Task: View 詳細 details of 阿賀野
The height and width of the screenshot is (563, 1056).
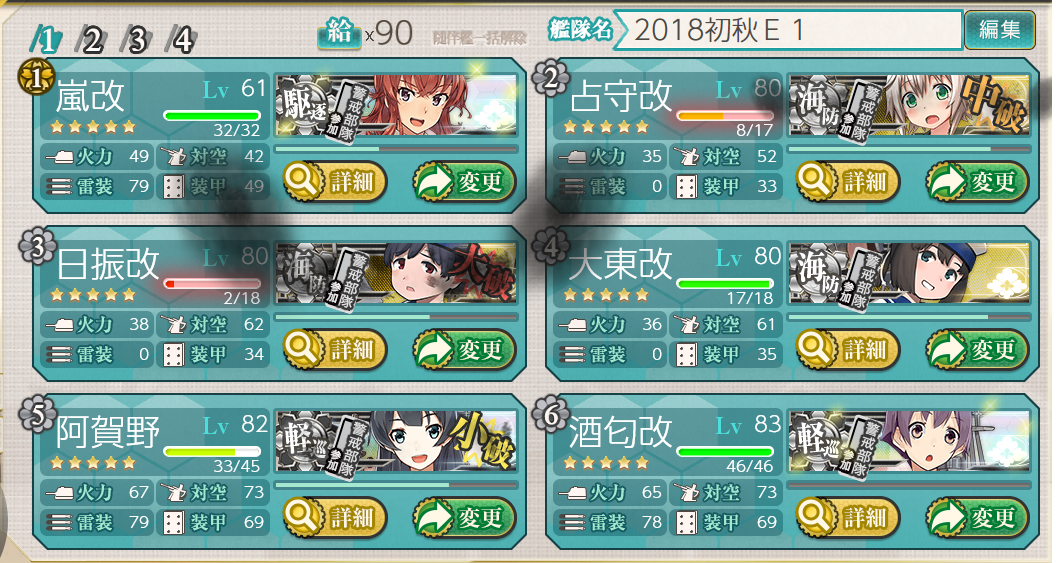Action: click(x=335, y=517)
